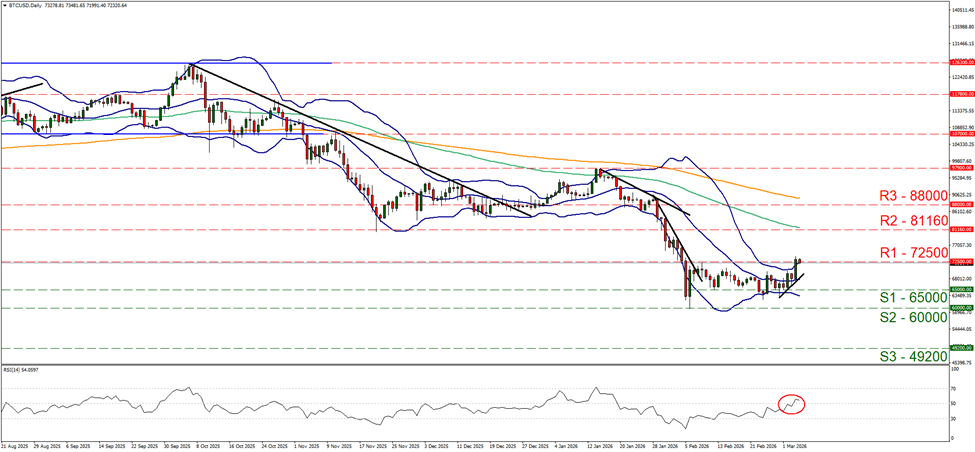The height and width of the screenshot is (452, 975).
Task: Click the 107000.00 red price tag
Action: click(x=961, y=134)
